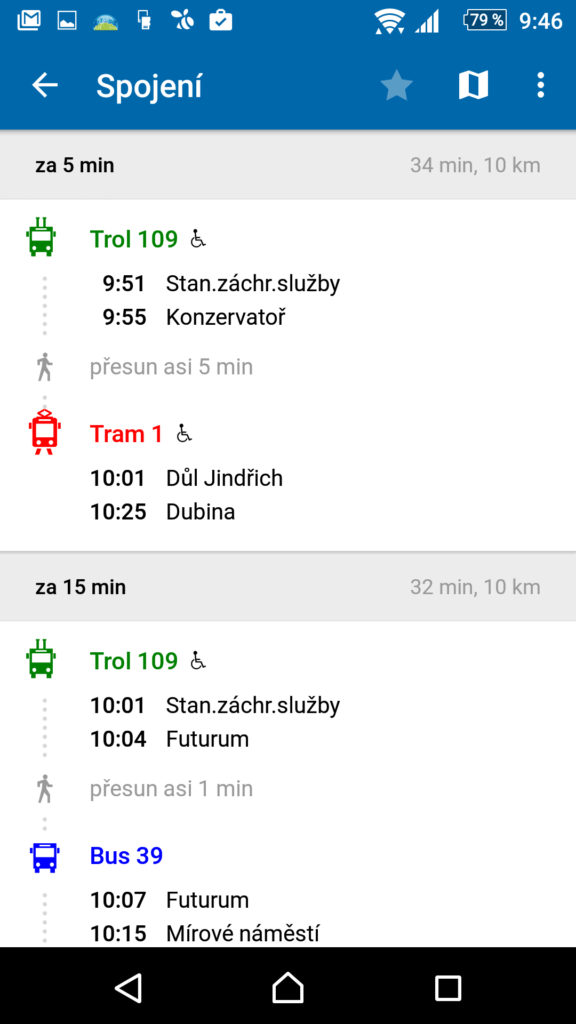Toggle the favorite star for this connection
The width and height of the screenshot is (576, 1024).
(396, 86)
